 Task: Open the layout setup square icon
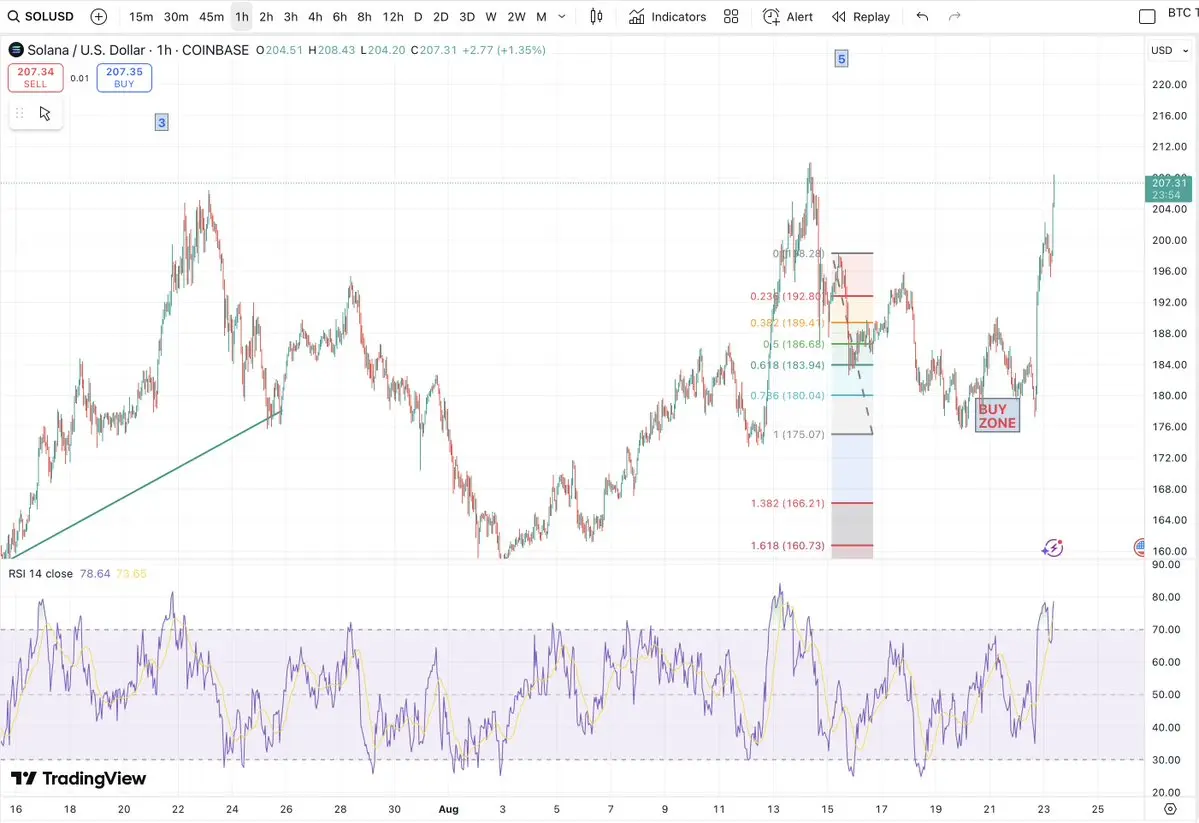[1147, 16]
